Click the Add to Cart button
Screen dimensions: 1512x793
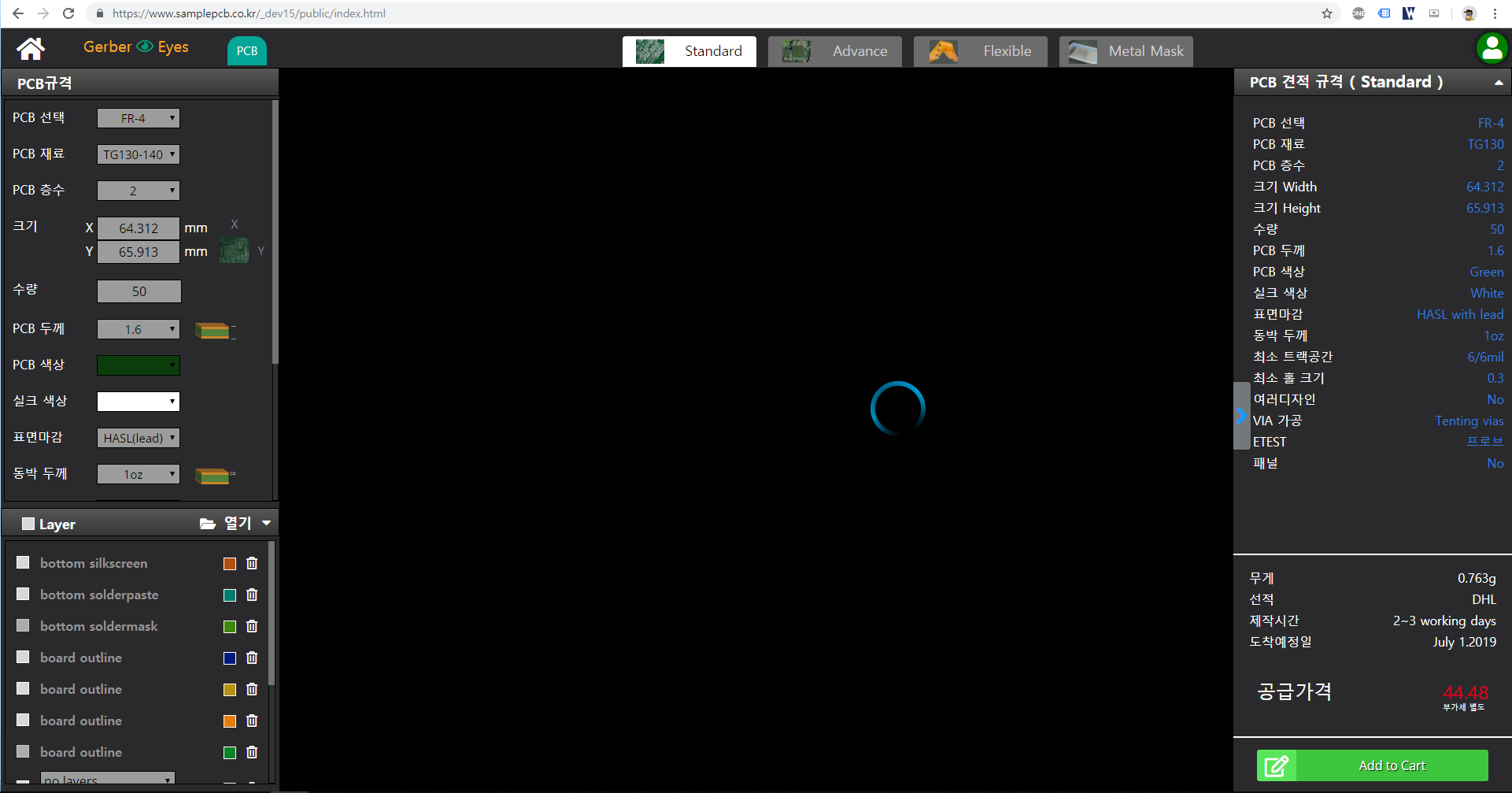pos(1373,765)
